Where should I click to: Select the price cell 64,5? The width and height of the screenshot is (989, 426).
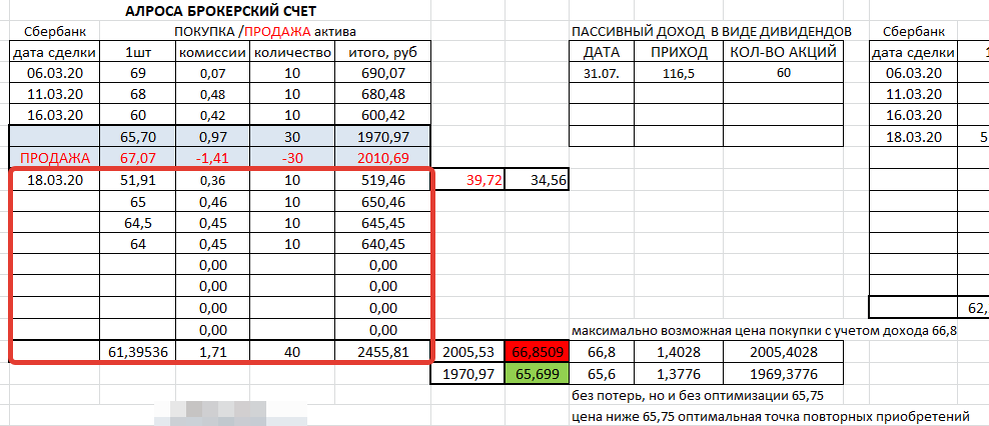point(137,223)
